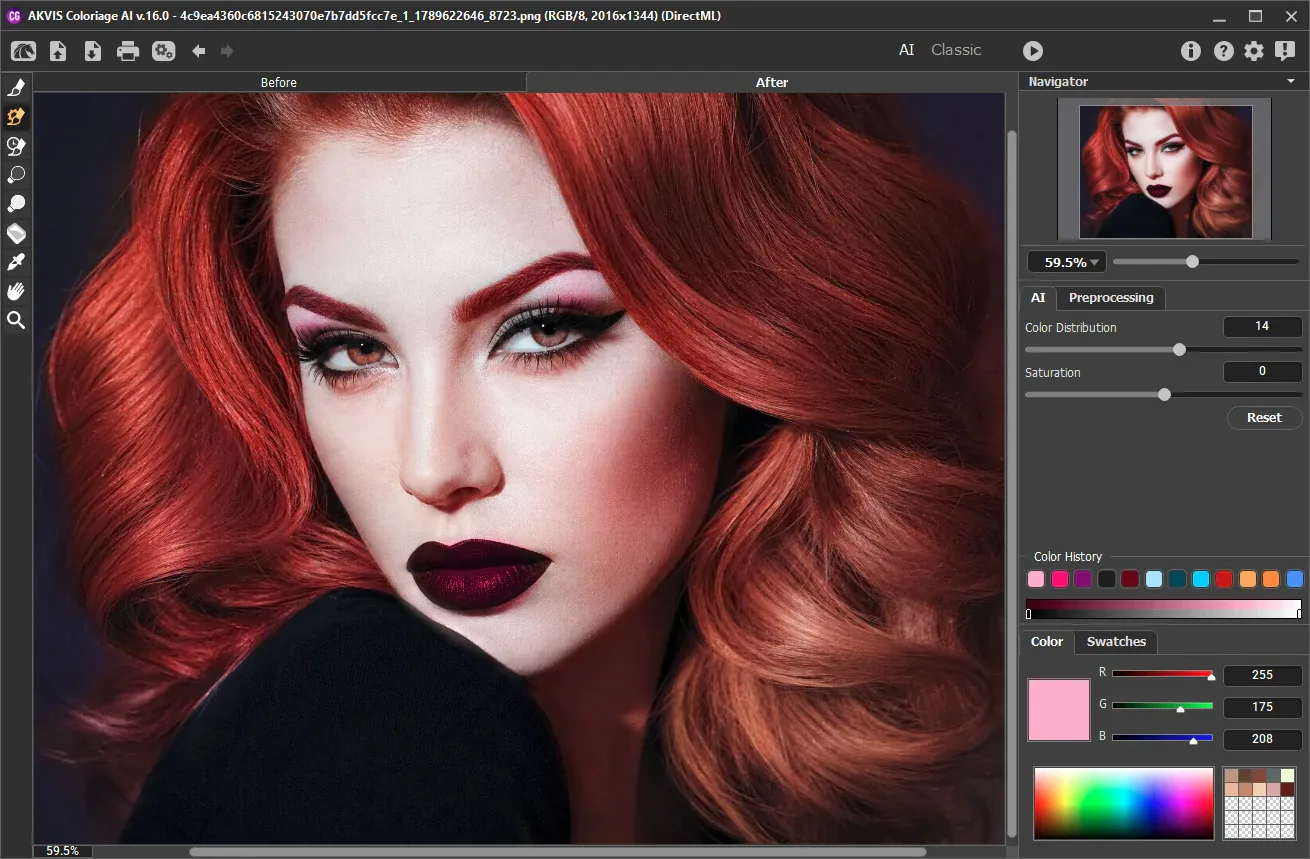Select the Eyedropper tool
Image resolution: width=1310 pixels, height=859 pixels.
coord(16,262)
